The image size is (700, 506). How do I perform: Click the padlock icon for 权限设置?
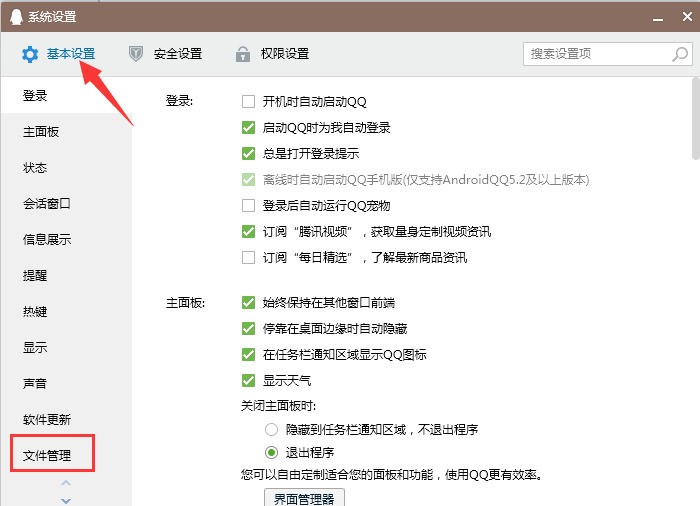click(242, 54)
